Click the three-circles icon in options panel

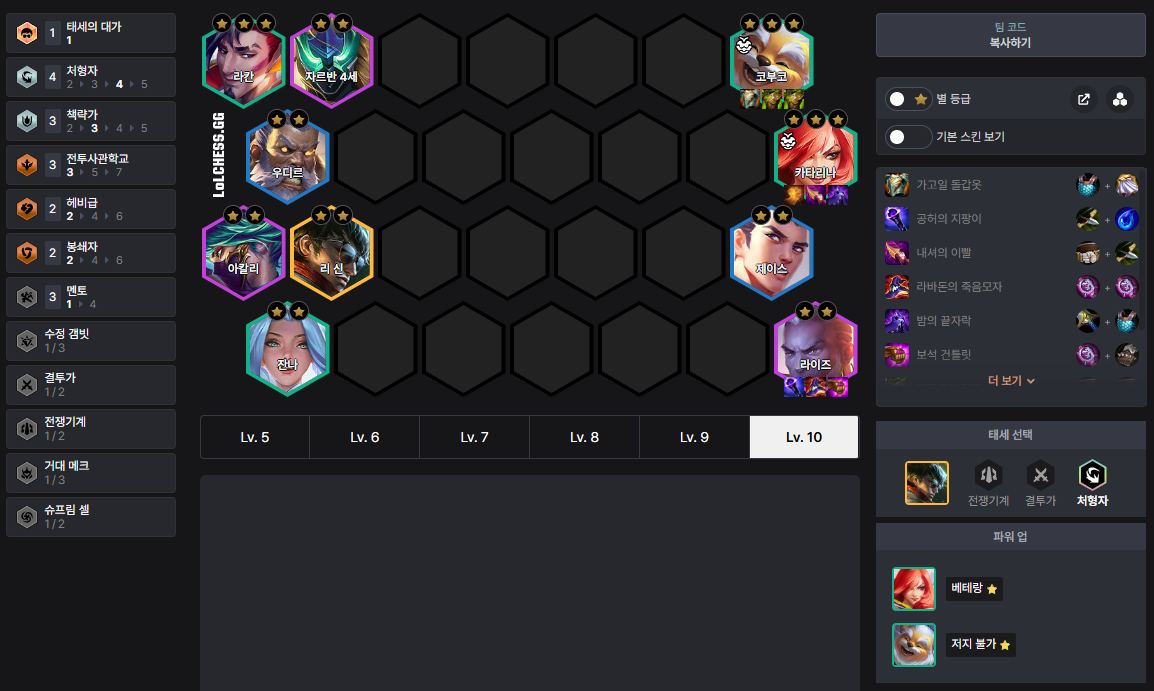point(1119,99)
